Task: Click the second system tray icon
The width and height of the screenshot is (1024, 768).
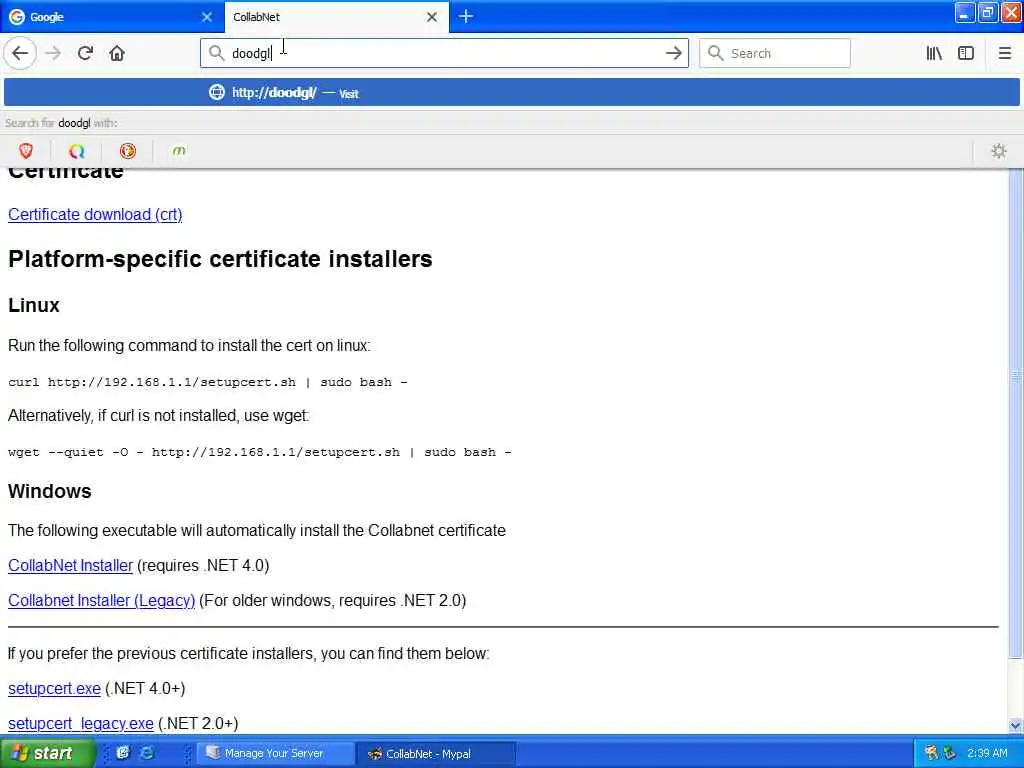Action: [950, 753]
